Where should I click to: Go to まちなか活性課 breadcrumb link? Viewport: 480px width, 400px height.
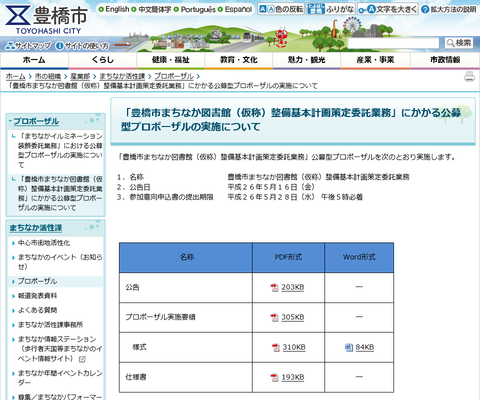[122, 76]
